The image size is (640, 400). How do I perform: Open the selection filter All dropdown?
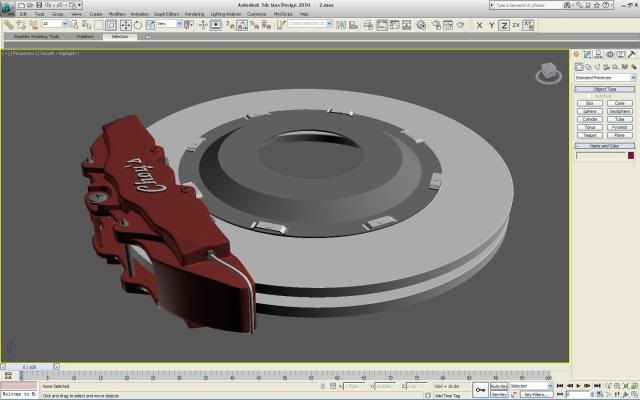tap(54, 24)
